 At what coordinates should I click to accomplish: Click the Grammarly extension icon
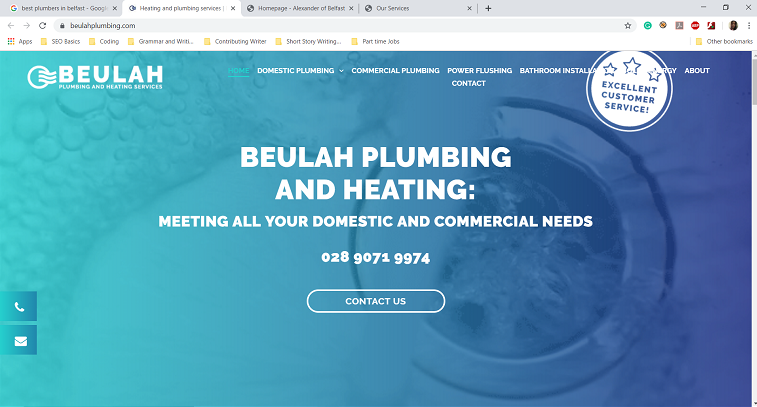click(x=647, y=26)
